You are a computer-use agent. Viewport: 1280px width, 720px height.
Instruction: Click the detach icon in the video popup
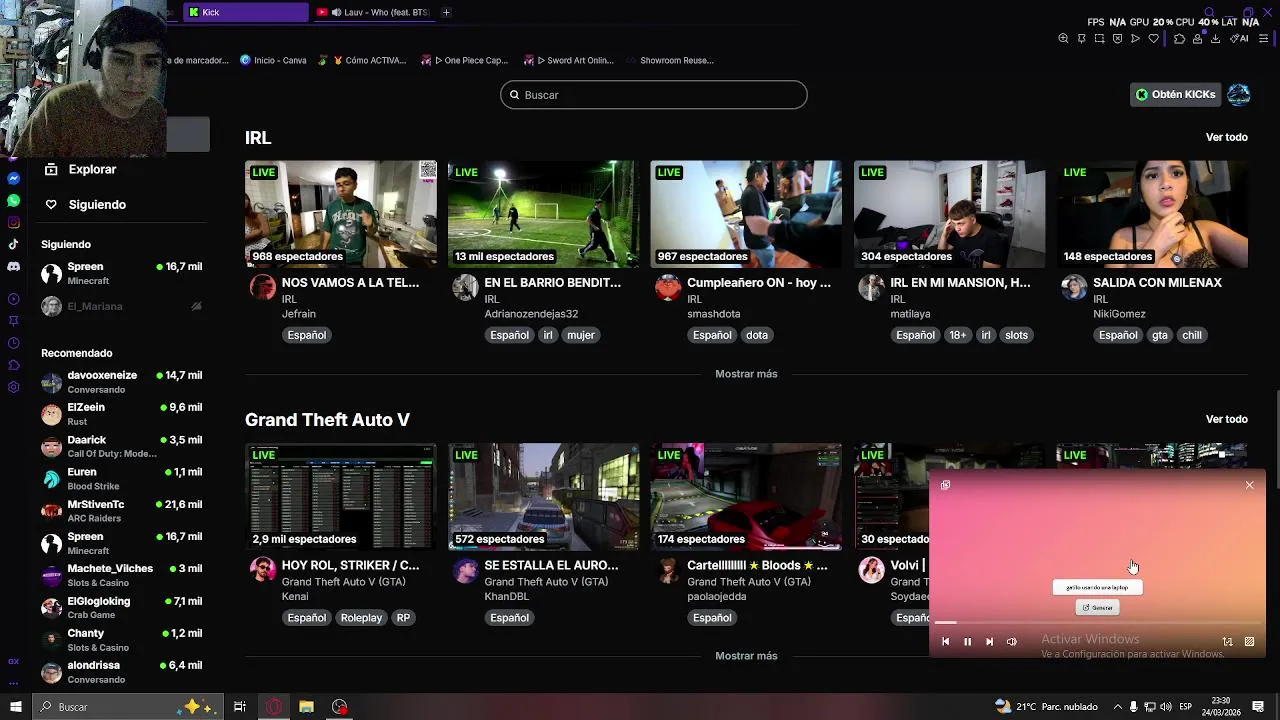[x=945, y=485]
